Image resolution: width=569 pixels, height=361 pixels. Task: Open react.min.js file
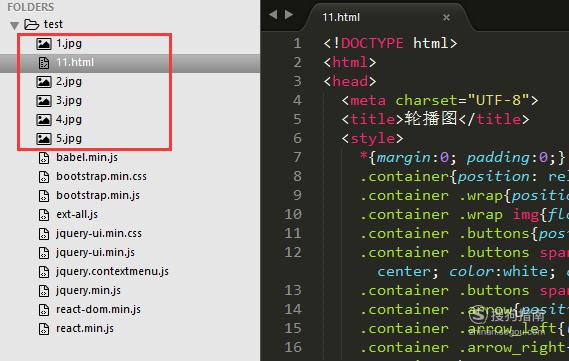(85, 328)
